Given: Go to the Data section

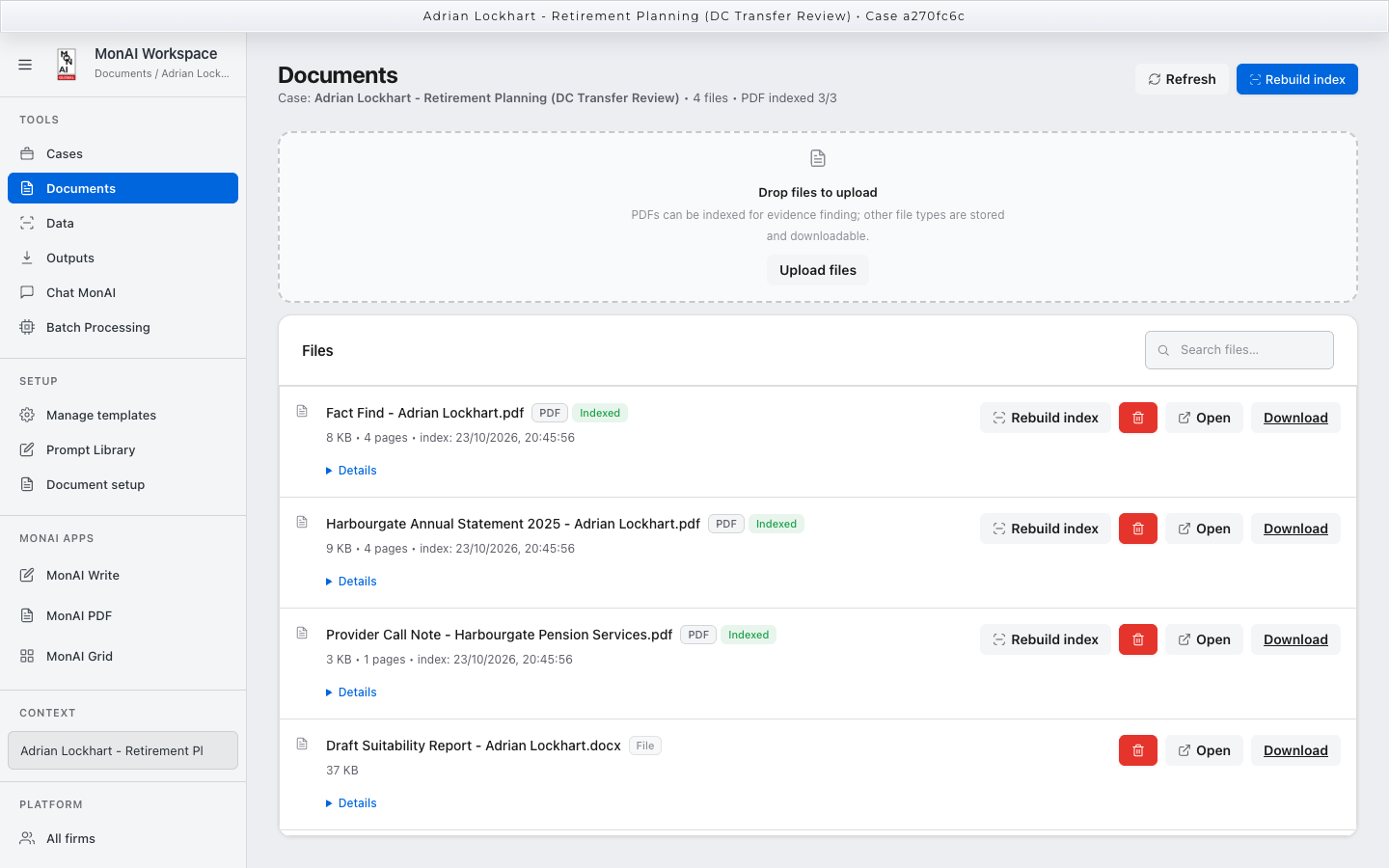Looking at the screenshot, I should pos(123,223).
